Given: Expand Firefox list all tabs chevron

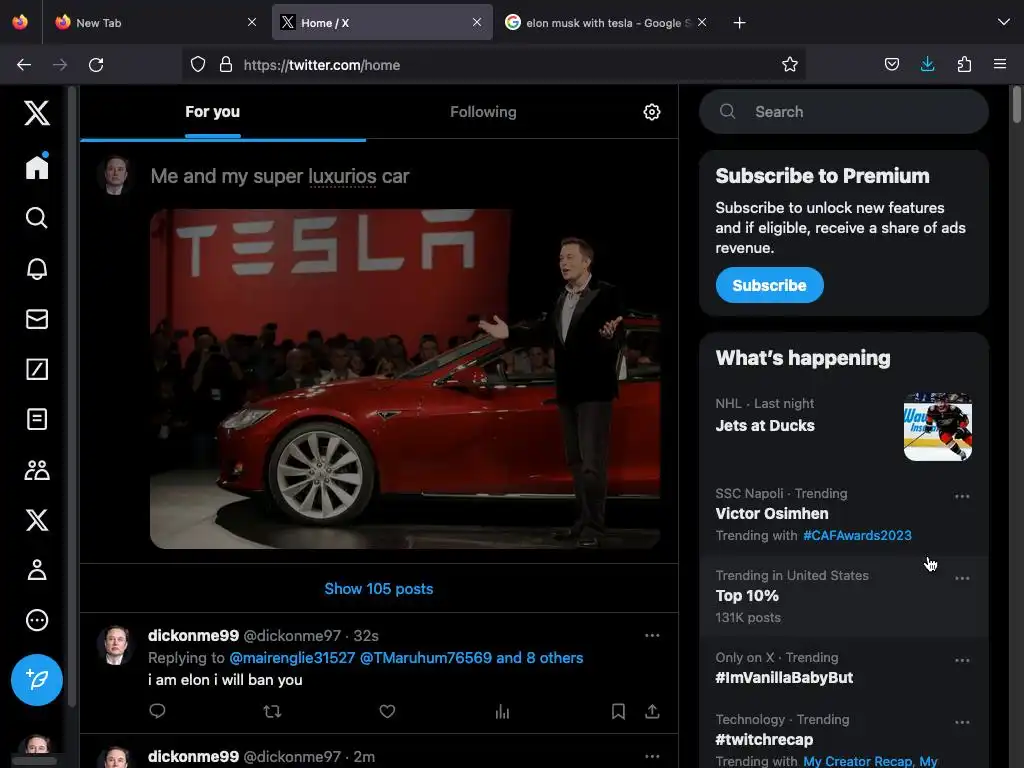Looking at the screenshot, I should 1003,22.
